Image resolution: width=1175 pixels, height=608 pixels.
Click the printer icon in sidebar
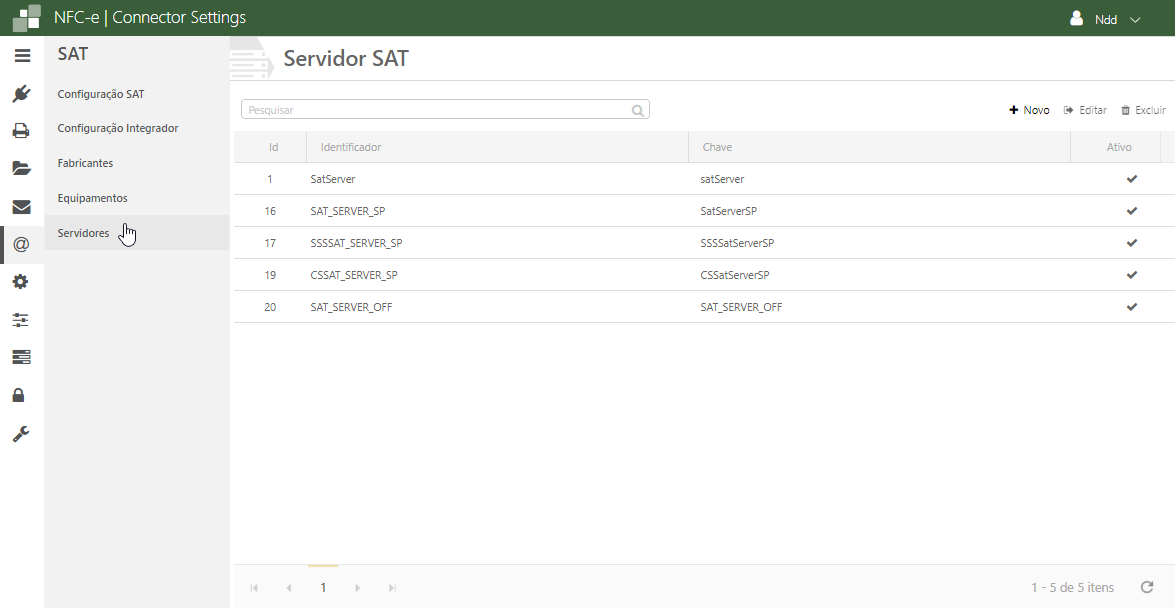pos(21,131)
